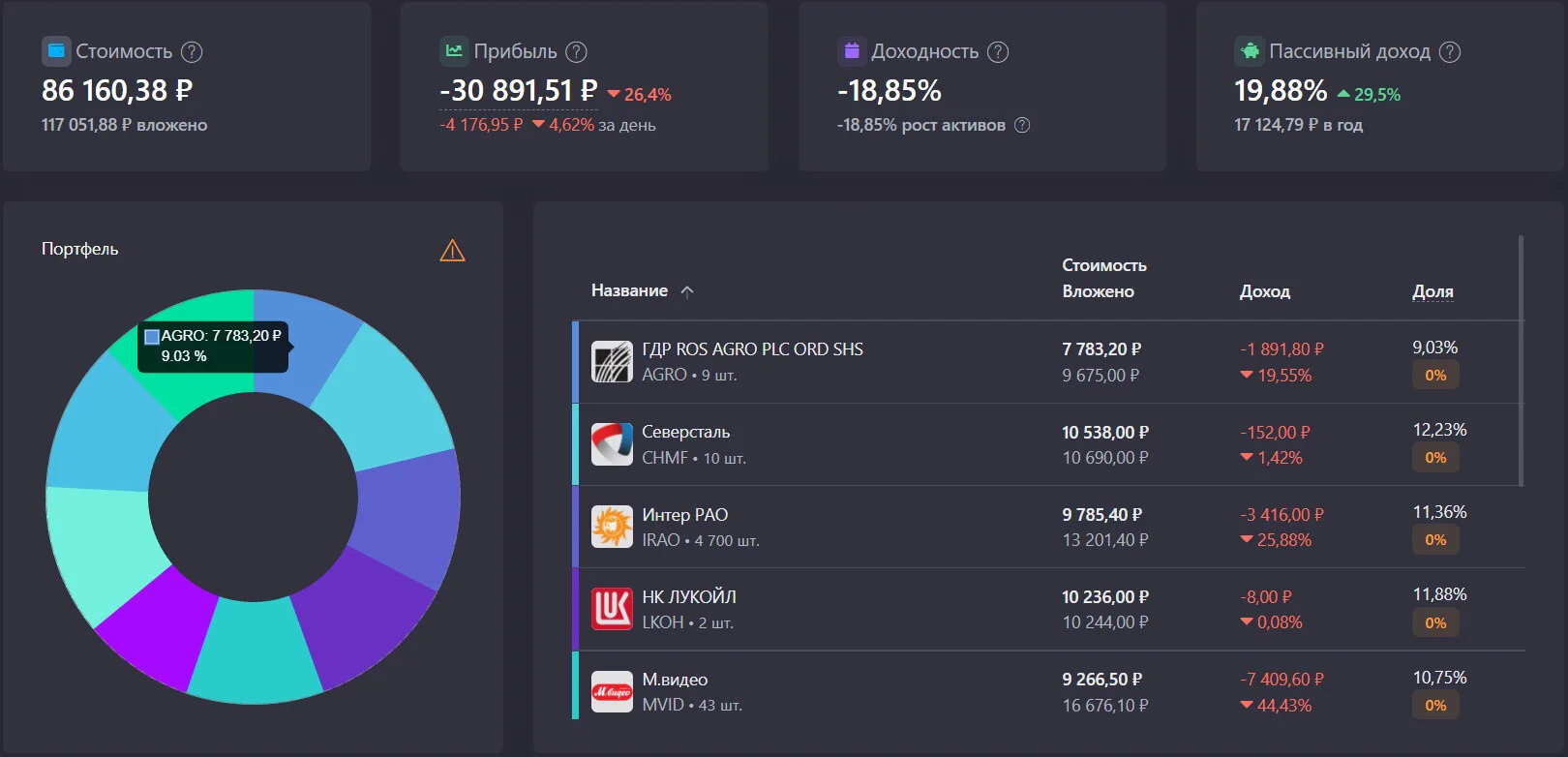Click the large -18,85% yield value
Viewport: 1568px width, 757px height.
pyautogui.click(x=890, y=91)
